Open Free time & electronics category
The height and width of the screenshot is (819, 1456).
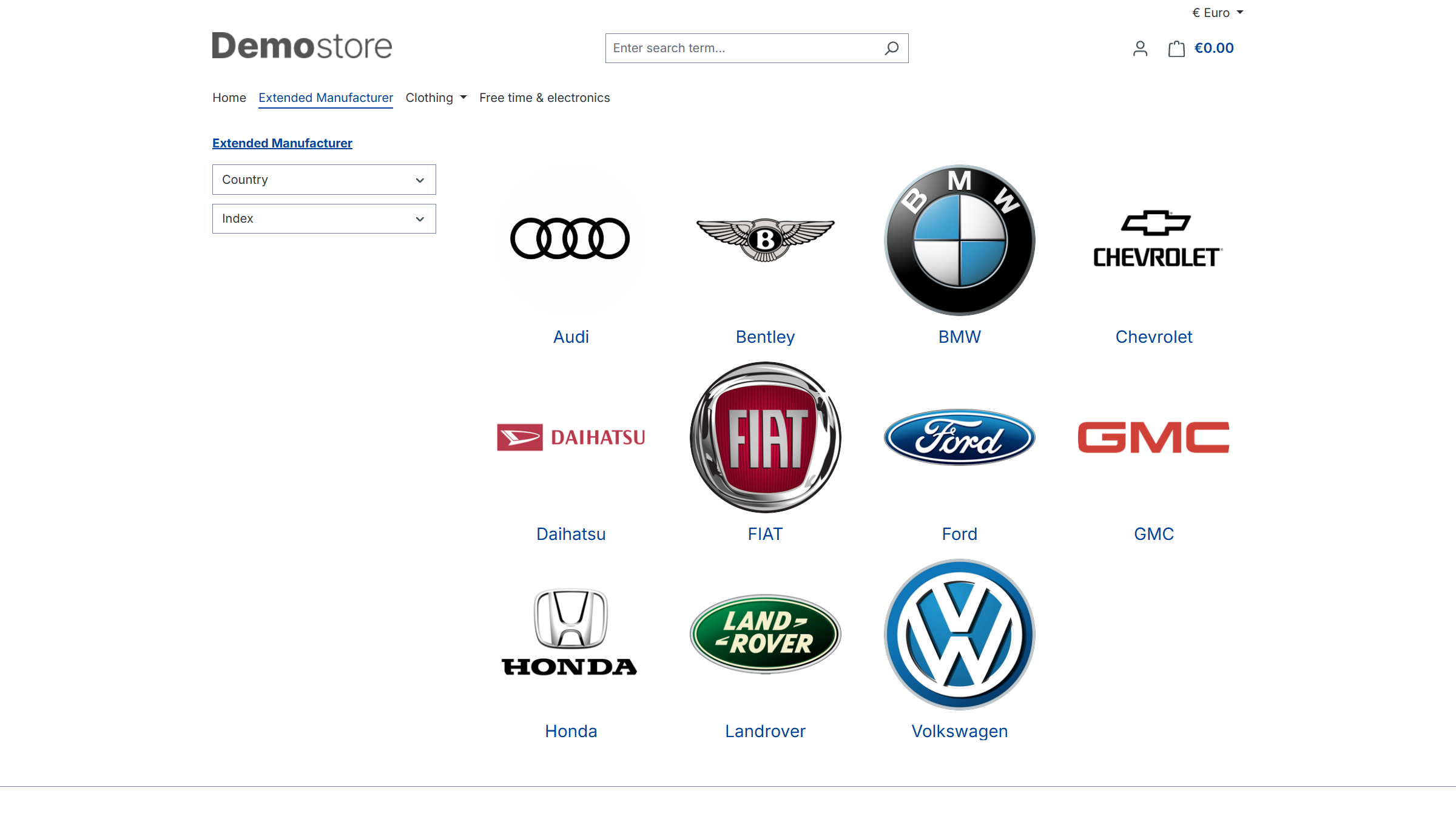[544, 98]
